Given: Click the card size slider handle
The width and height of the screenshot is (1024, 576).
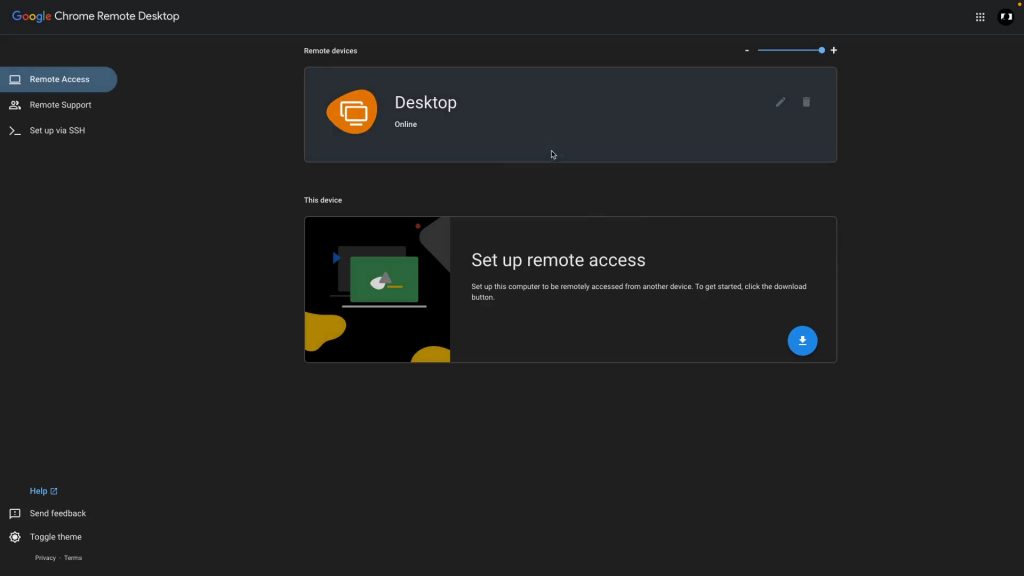Looking at the screenshot, I should pyautogui.click(x=822, y=50).
